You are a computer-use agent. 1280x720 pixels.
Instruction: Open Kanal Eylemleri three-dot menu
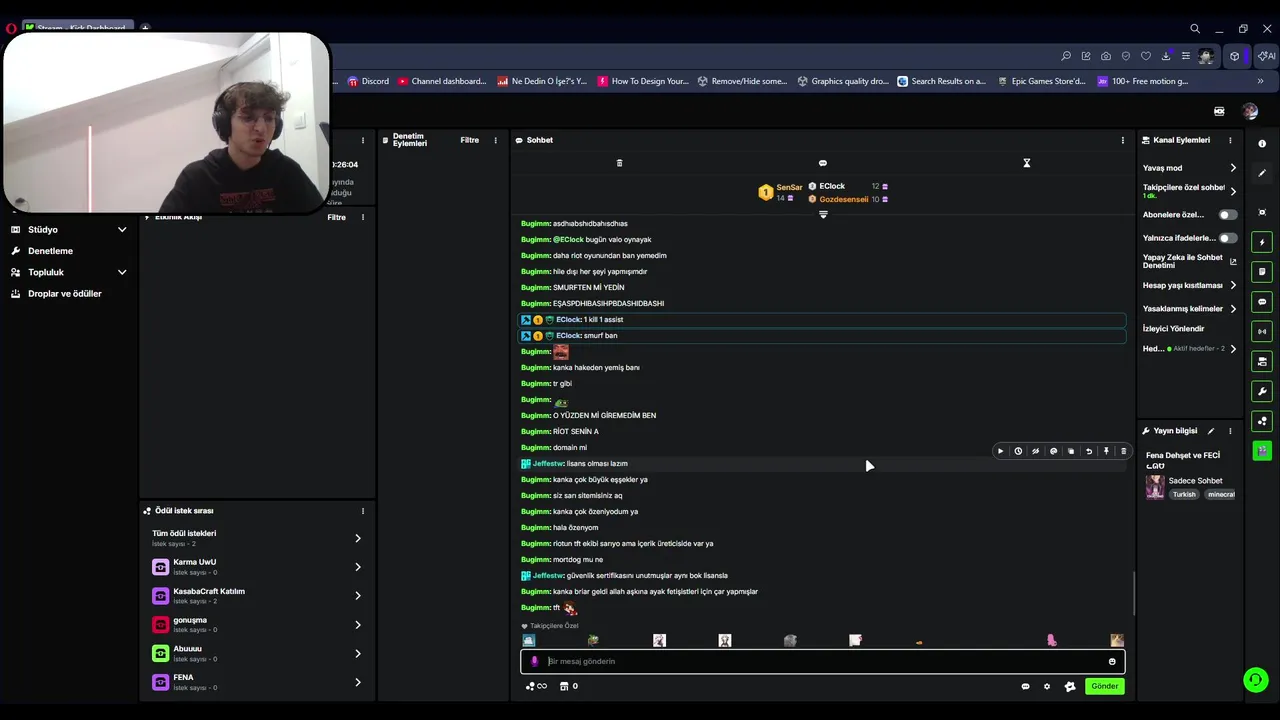point(1231,140)
